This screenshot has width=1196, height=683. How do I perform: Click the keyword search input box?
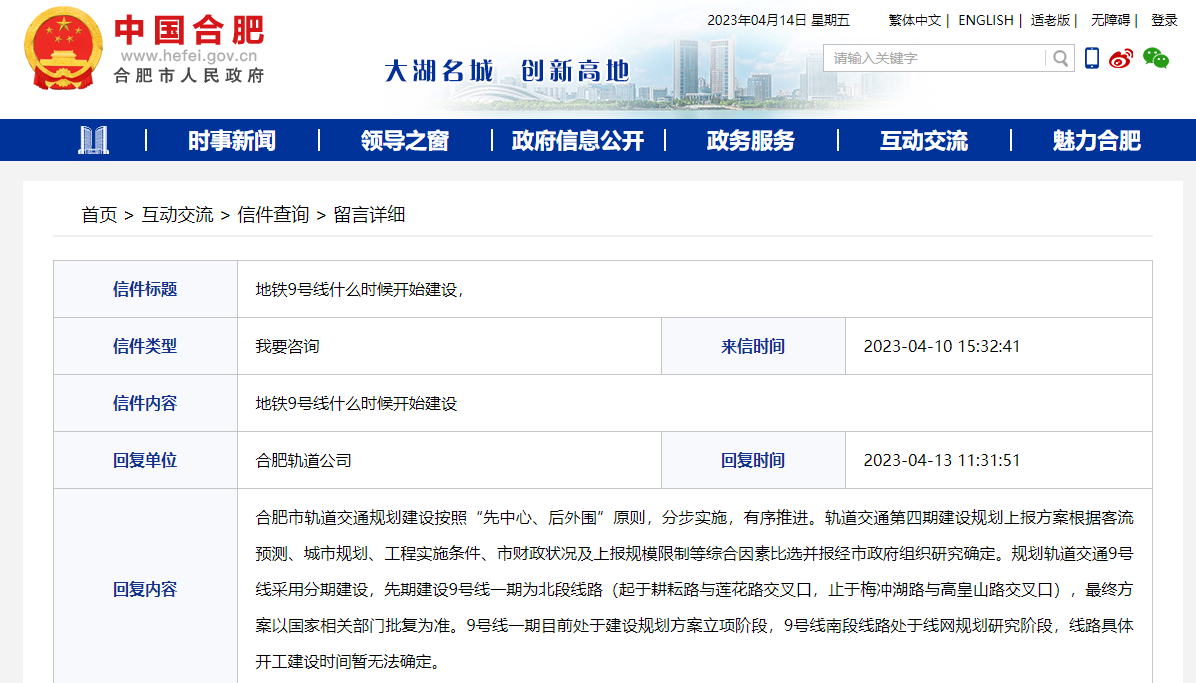935,58
